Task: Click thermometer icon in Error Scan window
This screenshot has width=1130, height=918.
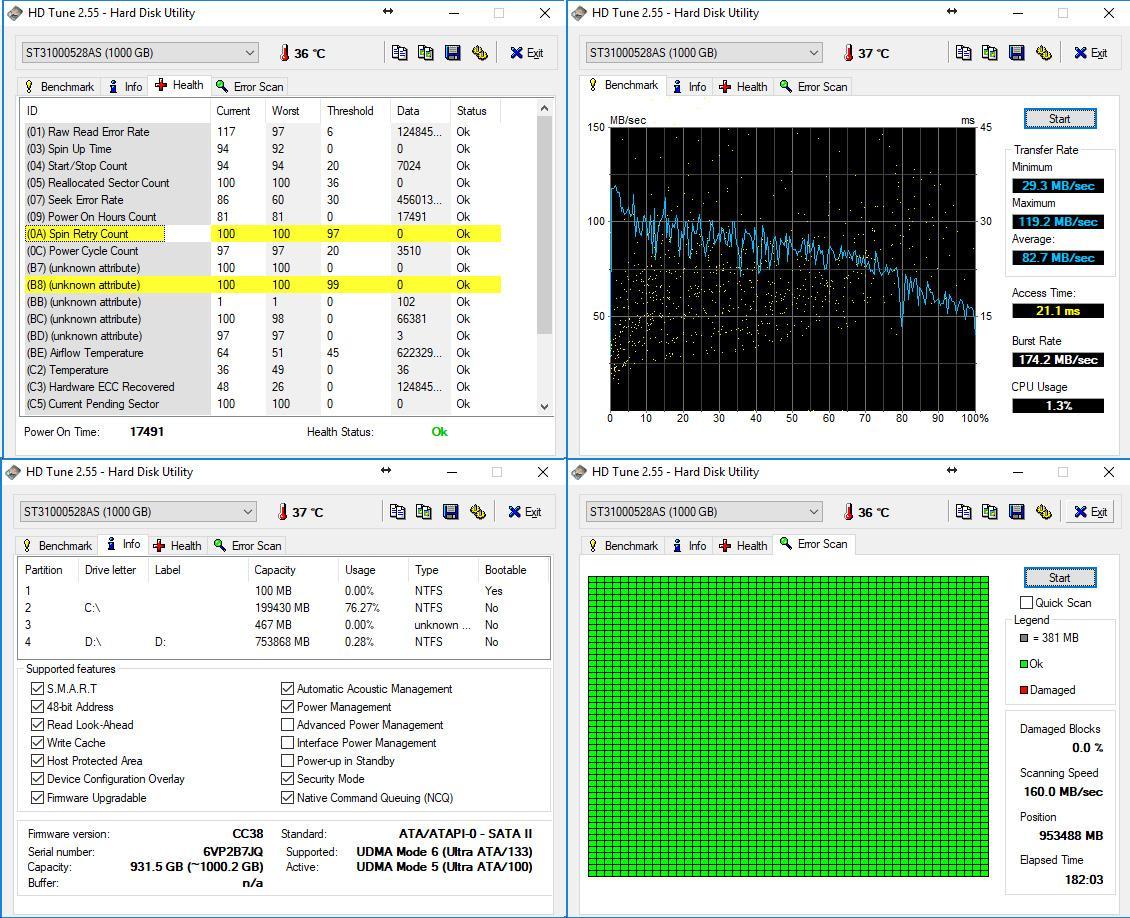Action: [x=848, y=512]
